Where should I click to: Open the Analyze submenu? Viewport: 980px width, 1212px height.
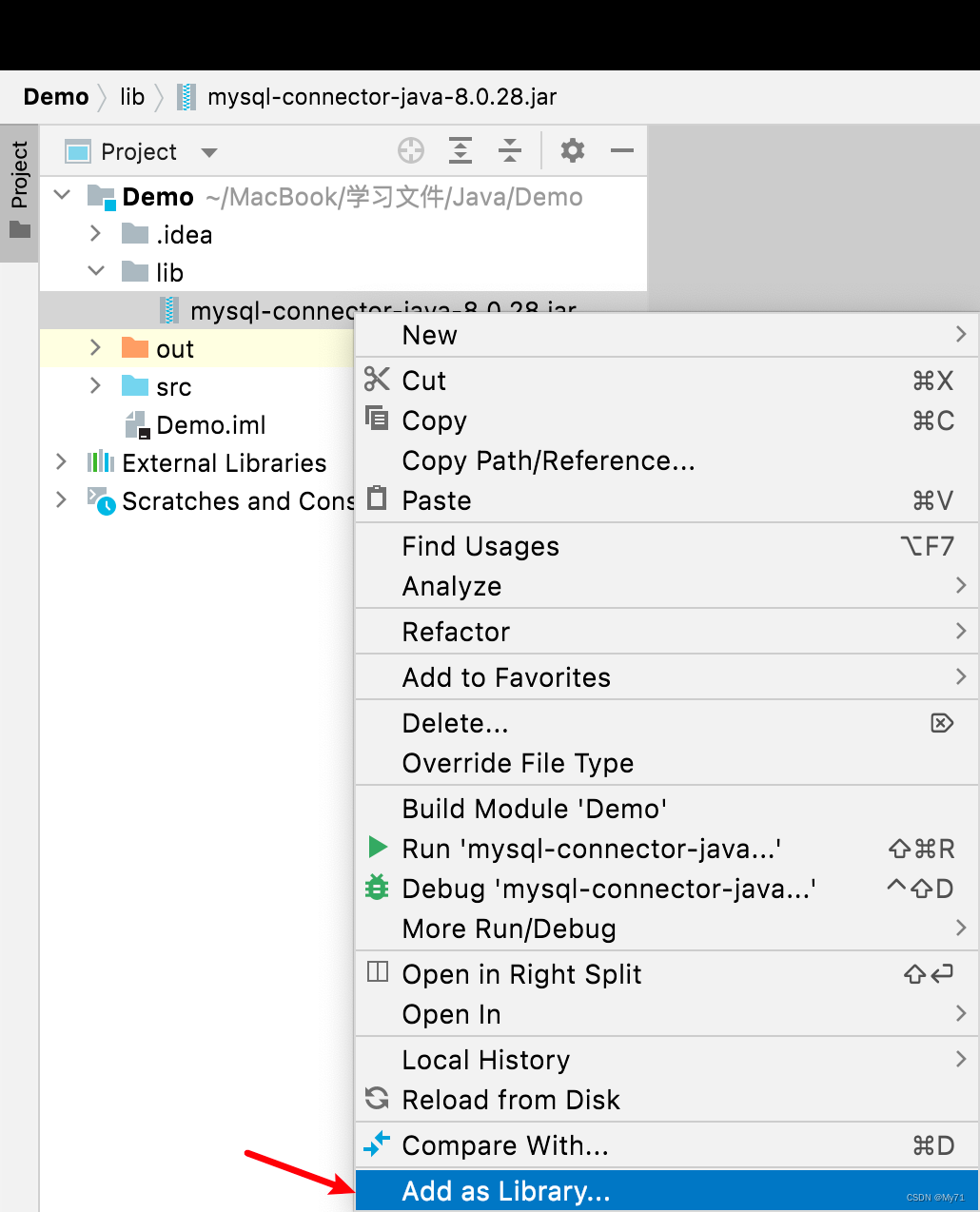667,586
